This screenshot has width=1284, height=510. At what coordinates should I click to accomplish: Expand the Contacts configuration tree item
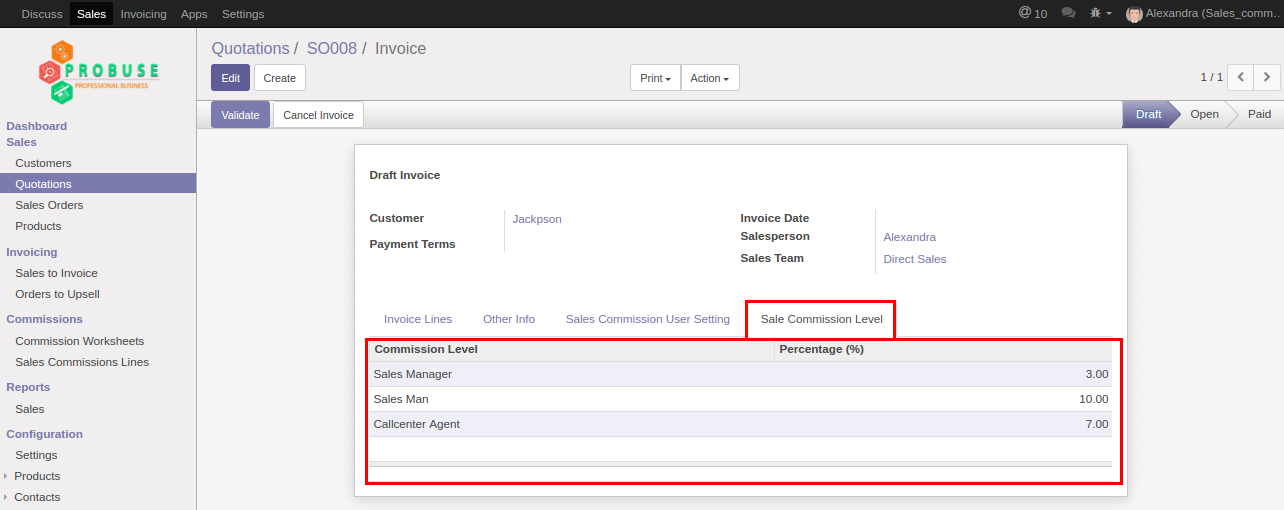pos(6,497)
